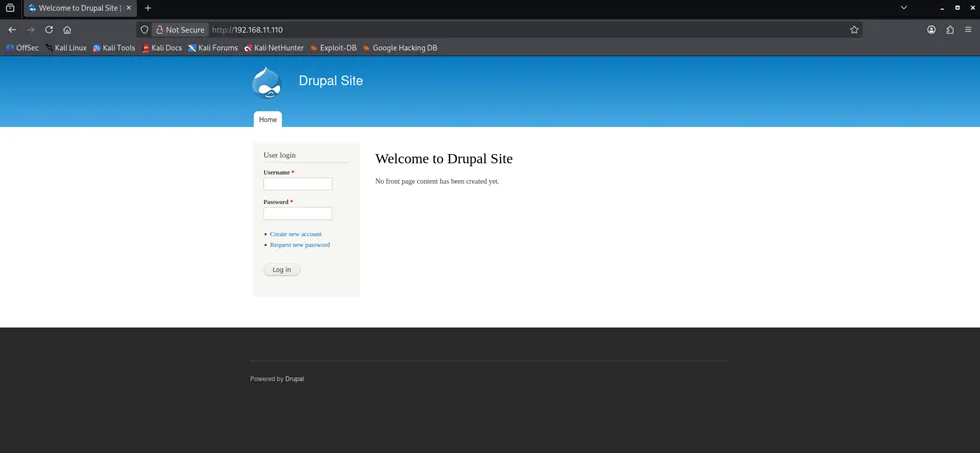
Task: Expand the list all tabs chevron
Action: point(903,8)
